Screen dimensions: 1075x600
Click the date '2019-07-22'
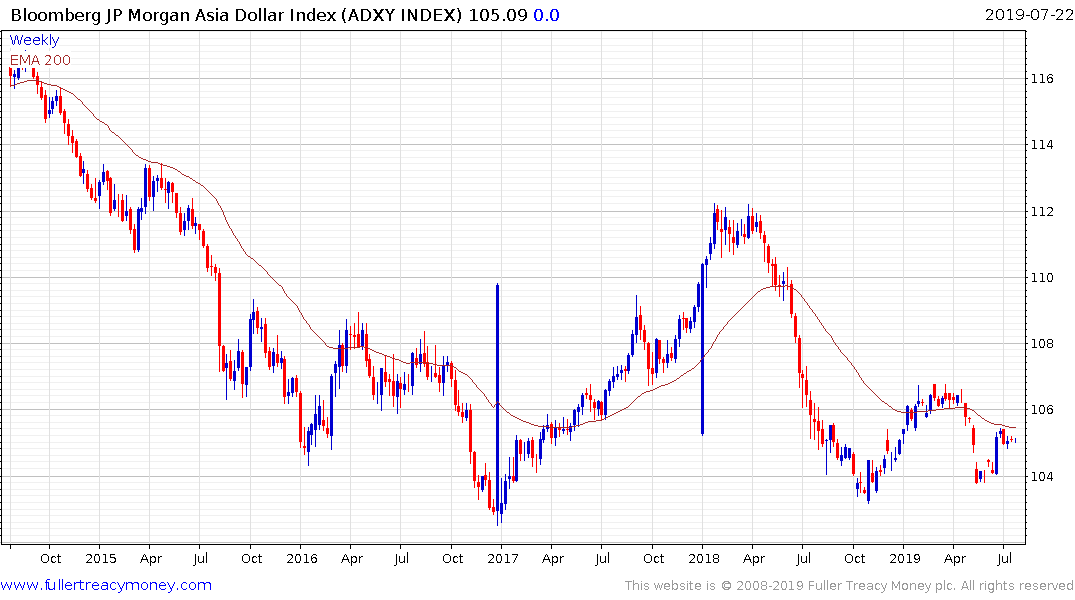[x=1028, y=14]
